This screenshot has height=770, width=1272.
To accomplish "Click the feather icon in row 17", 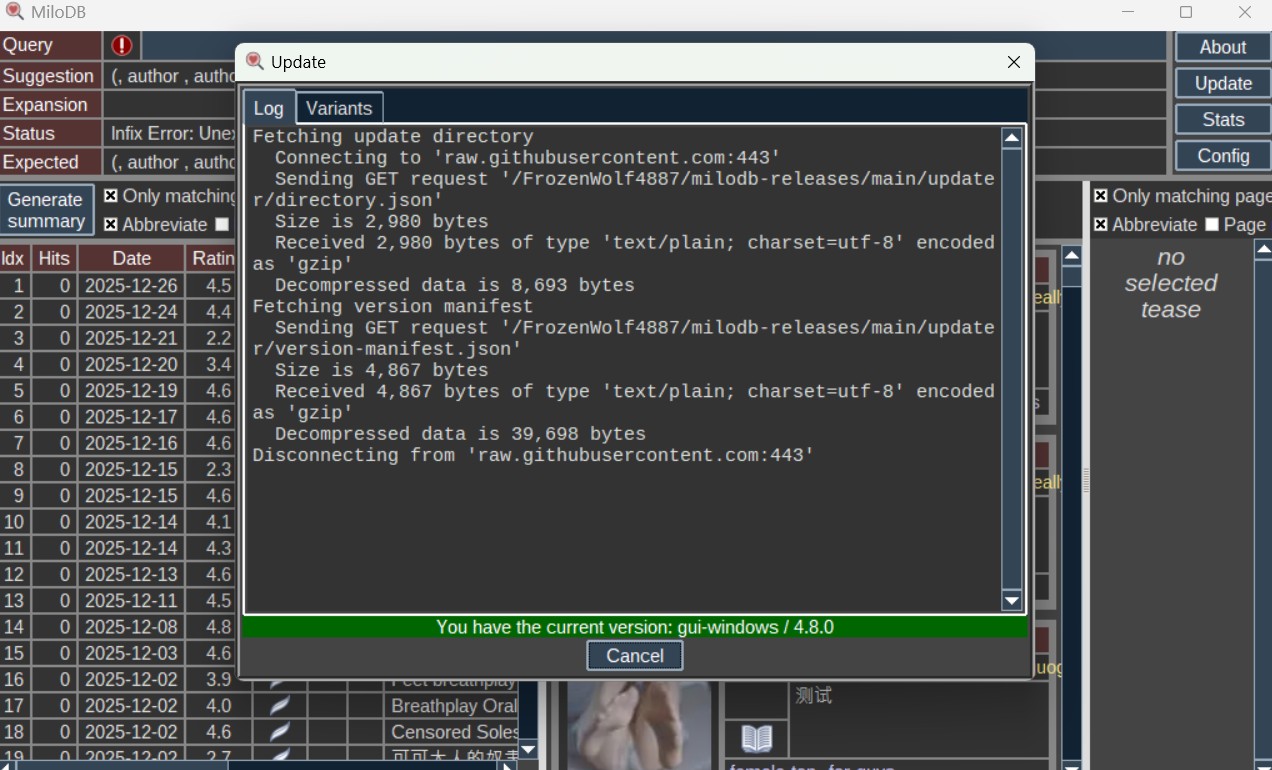I will coord(280,706).
